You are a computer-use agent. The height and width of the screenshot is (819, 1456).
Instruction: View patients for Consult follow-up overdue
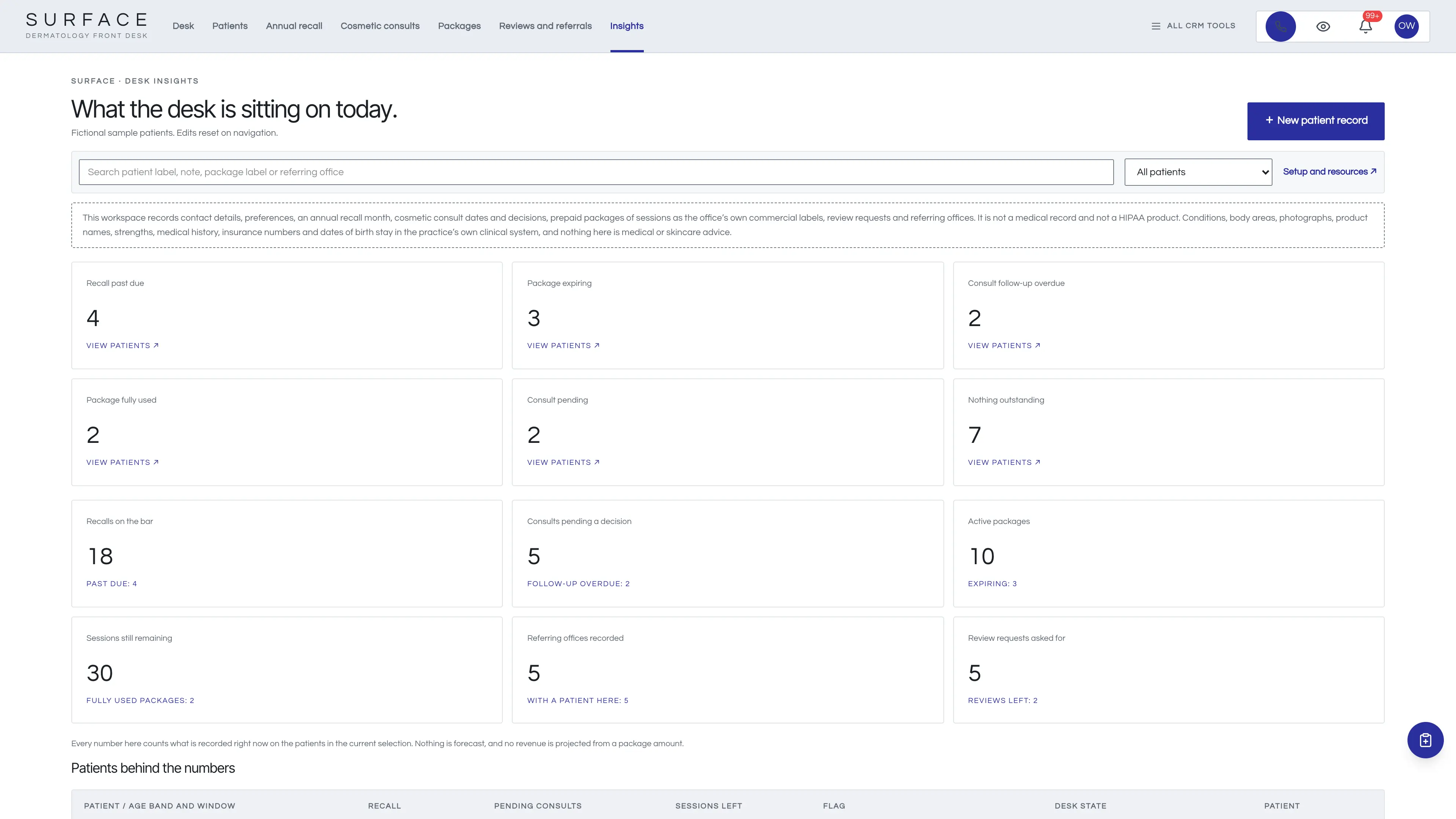(x=1004, y=345)
